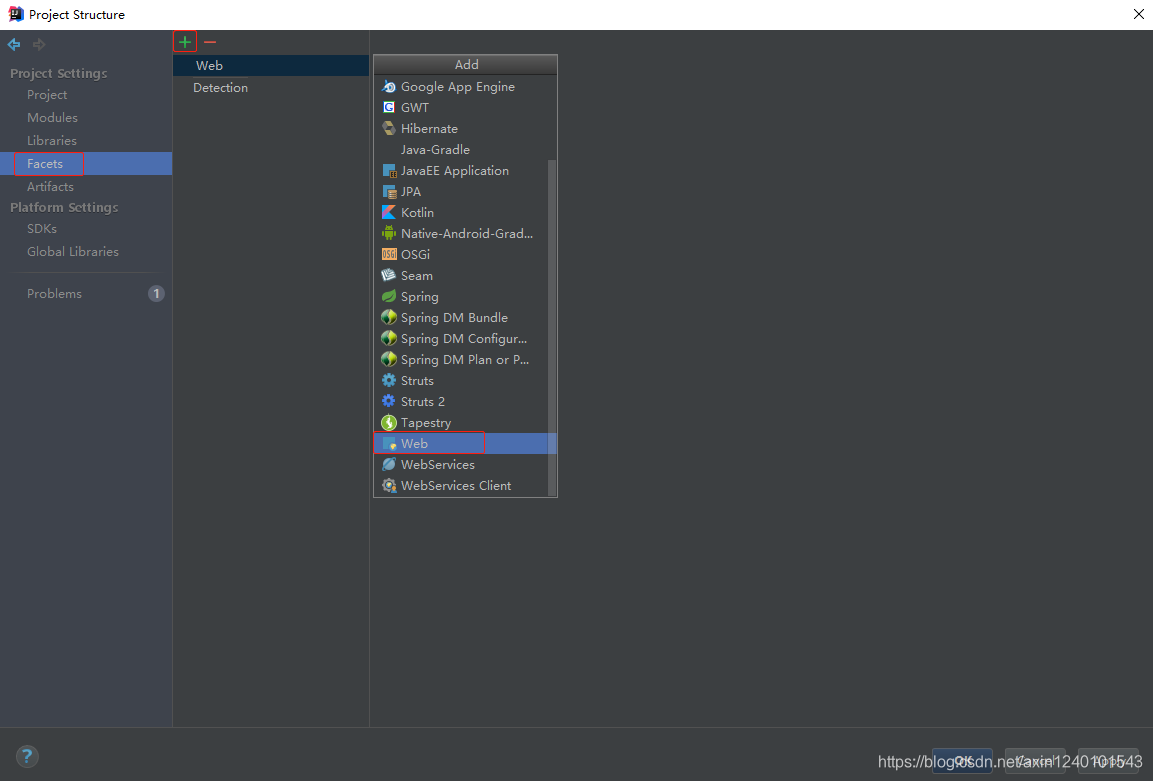
Task: Click the WebServices facet icon
Action: coord(389,465)
